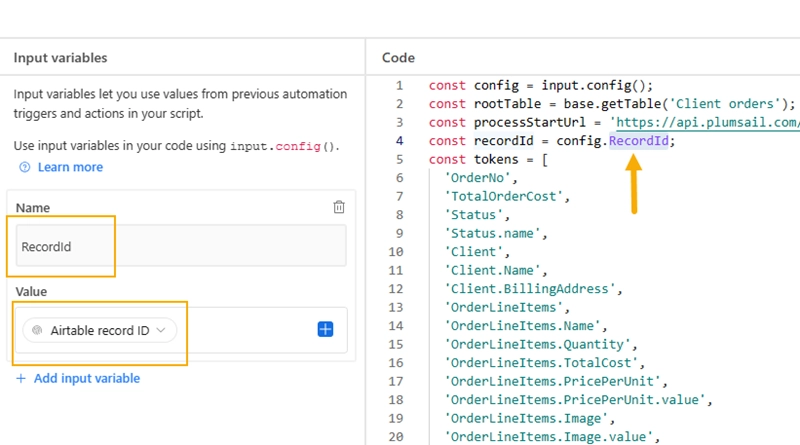
Task: Click Add input variable link
Action: [x=87, y=379]
